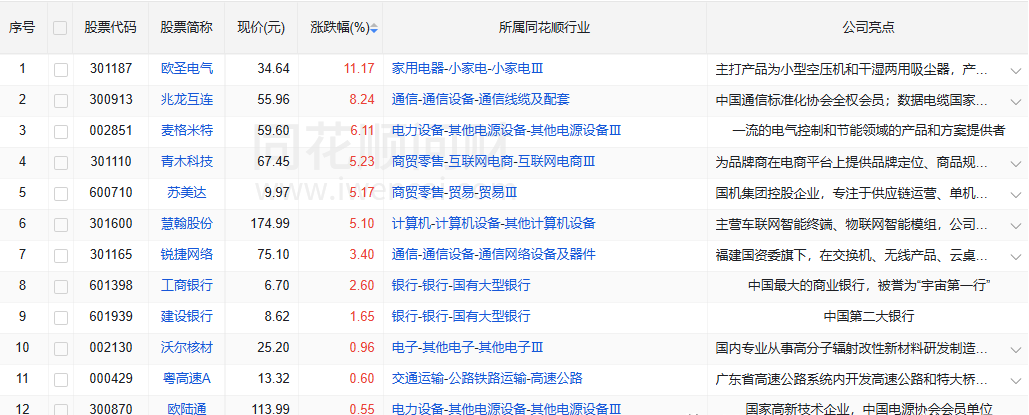Click price value 34.64
The image size is (1029, 415).
pyautogui.click(x=274, y=68)
